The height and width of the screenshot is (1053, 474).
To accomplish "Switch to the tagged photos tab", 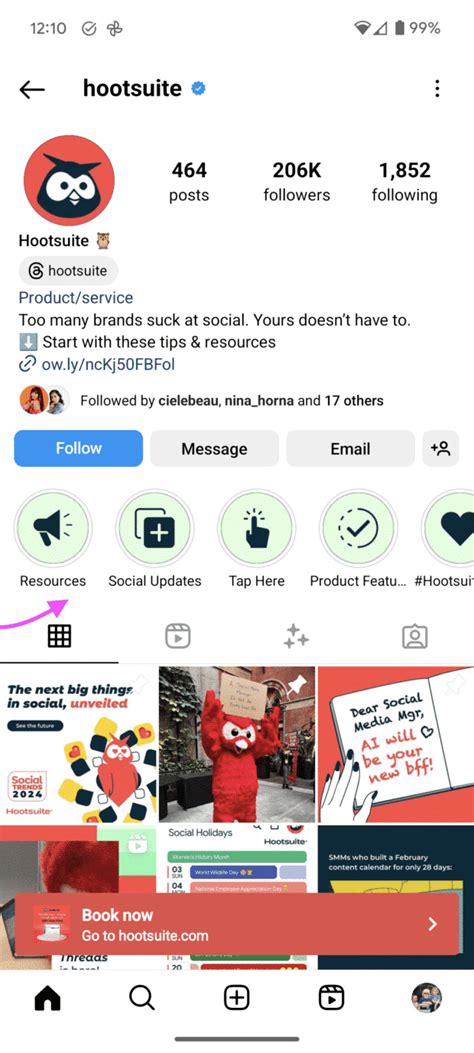I will coord(415,635).
